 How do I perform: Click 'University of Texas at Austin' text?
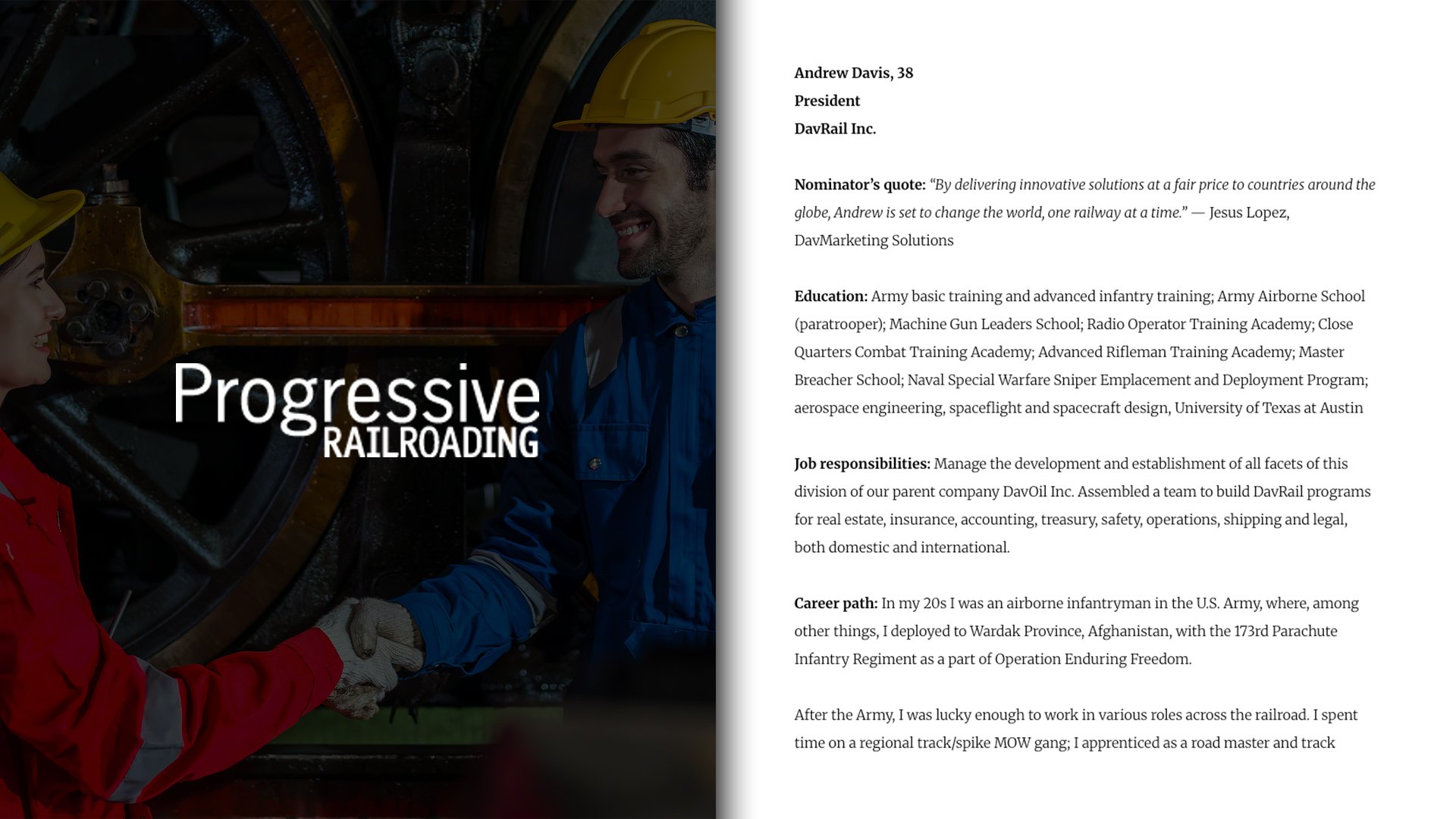(1269, 408)
